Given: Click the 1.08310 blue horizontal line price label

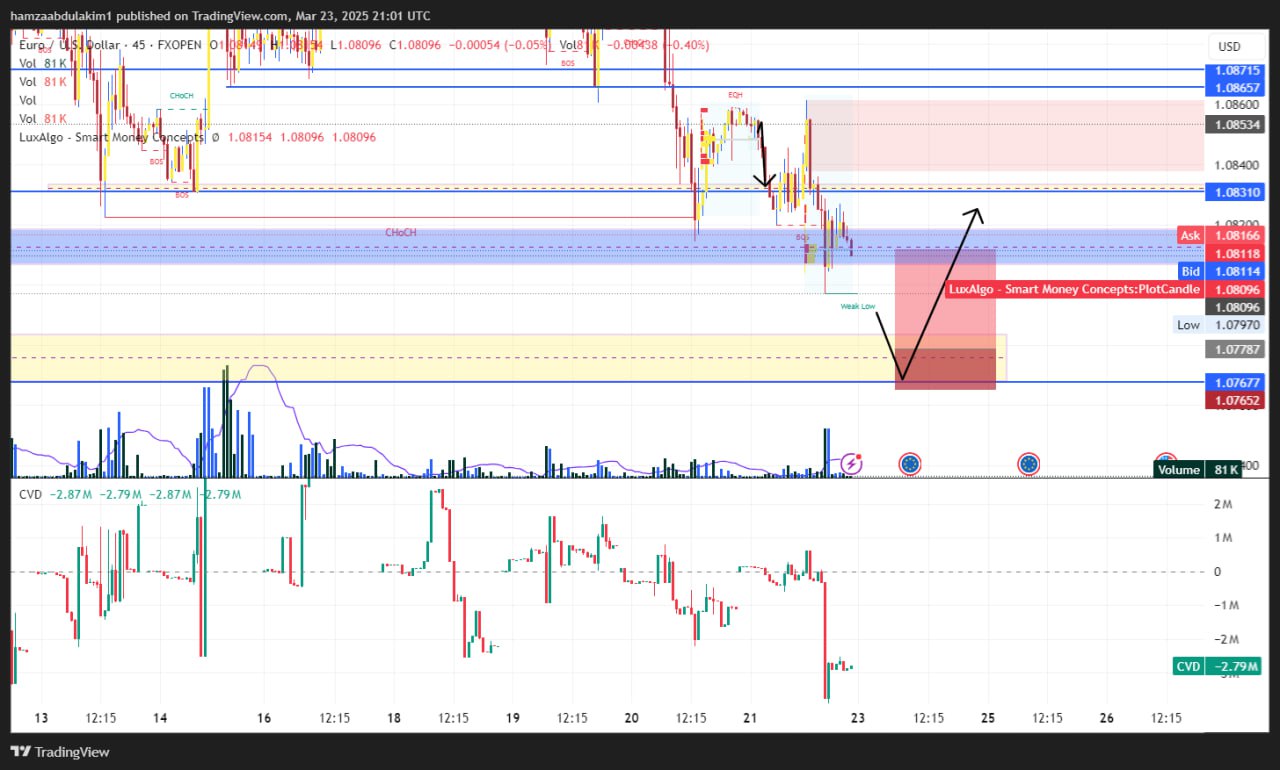Looking at the screenshot, I should click(1237, 191).
